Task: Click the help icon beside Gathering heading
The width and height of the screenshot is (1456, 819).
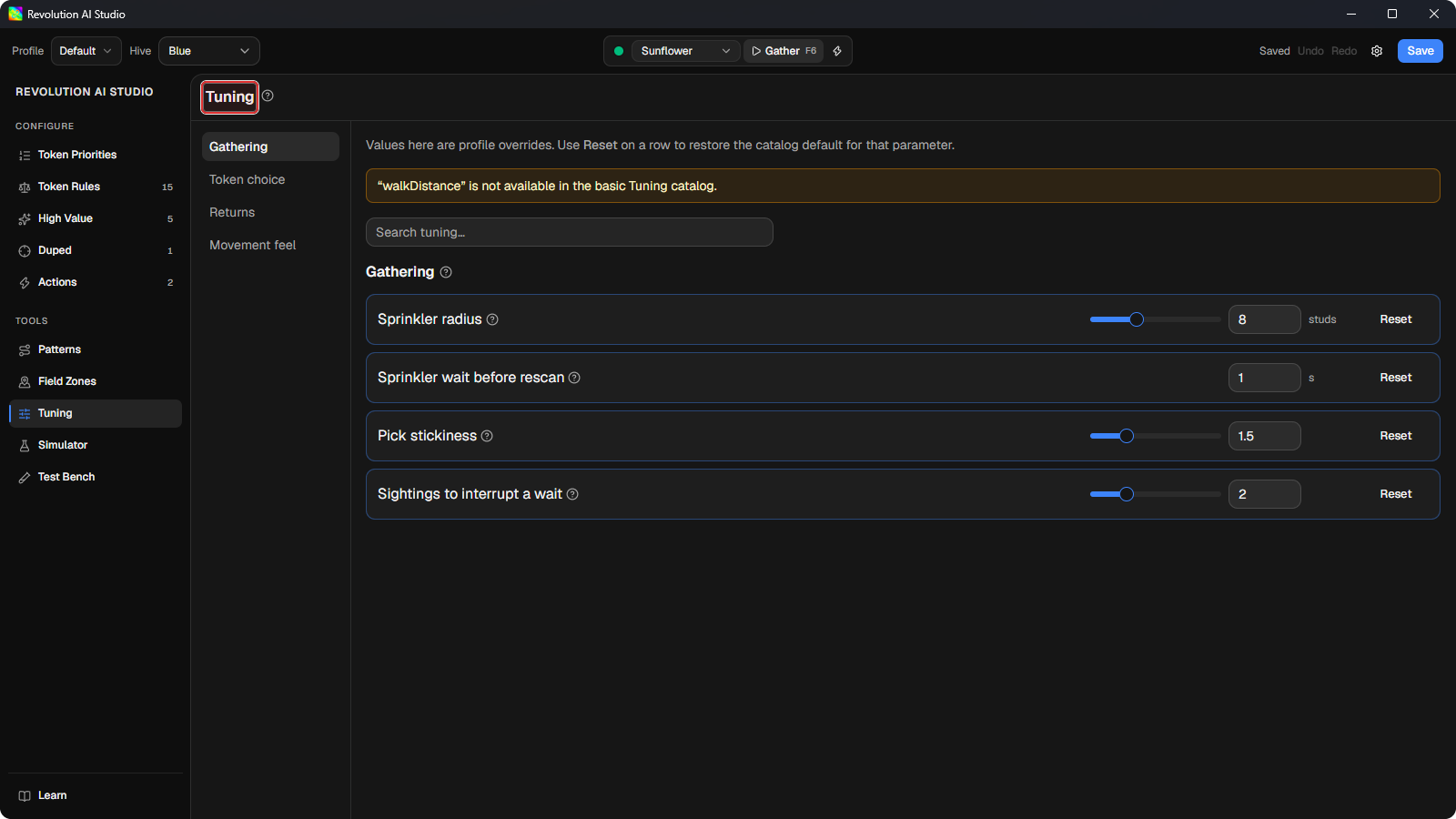Action: (x=446, y=272)
